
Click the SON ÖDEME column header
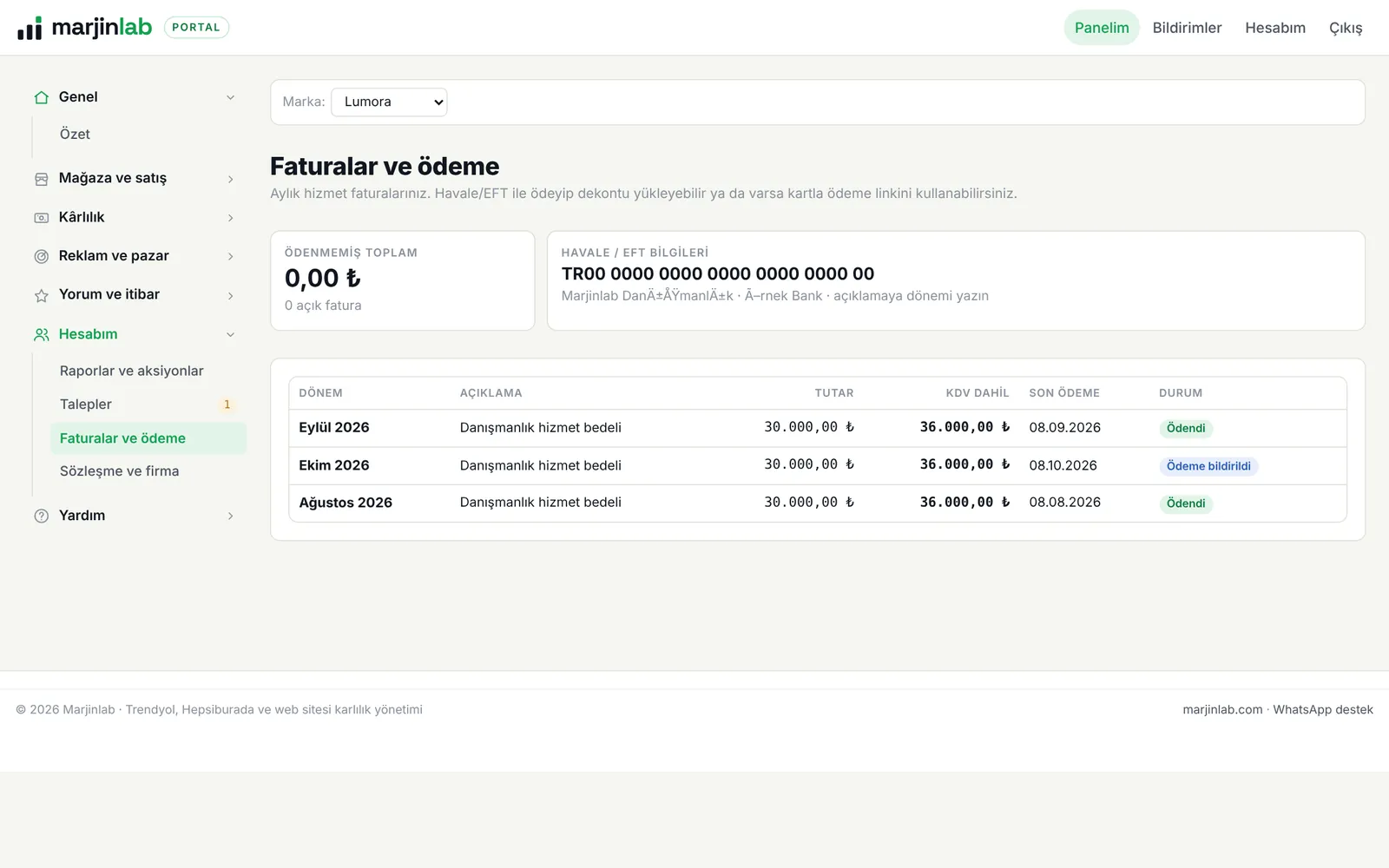tap(1064, 393)
